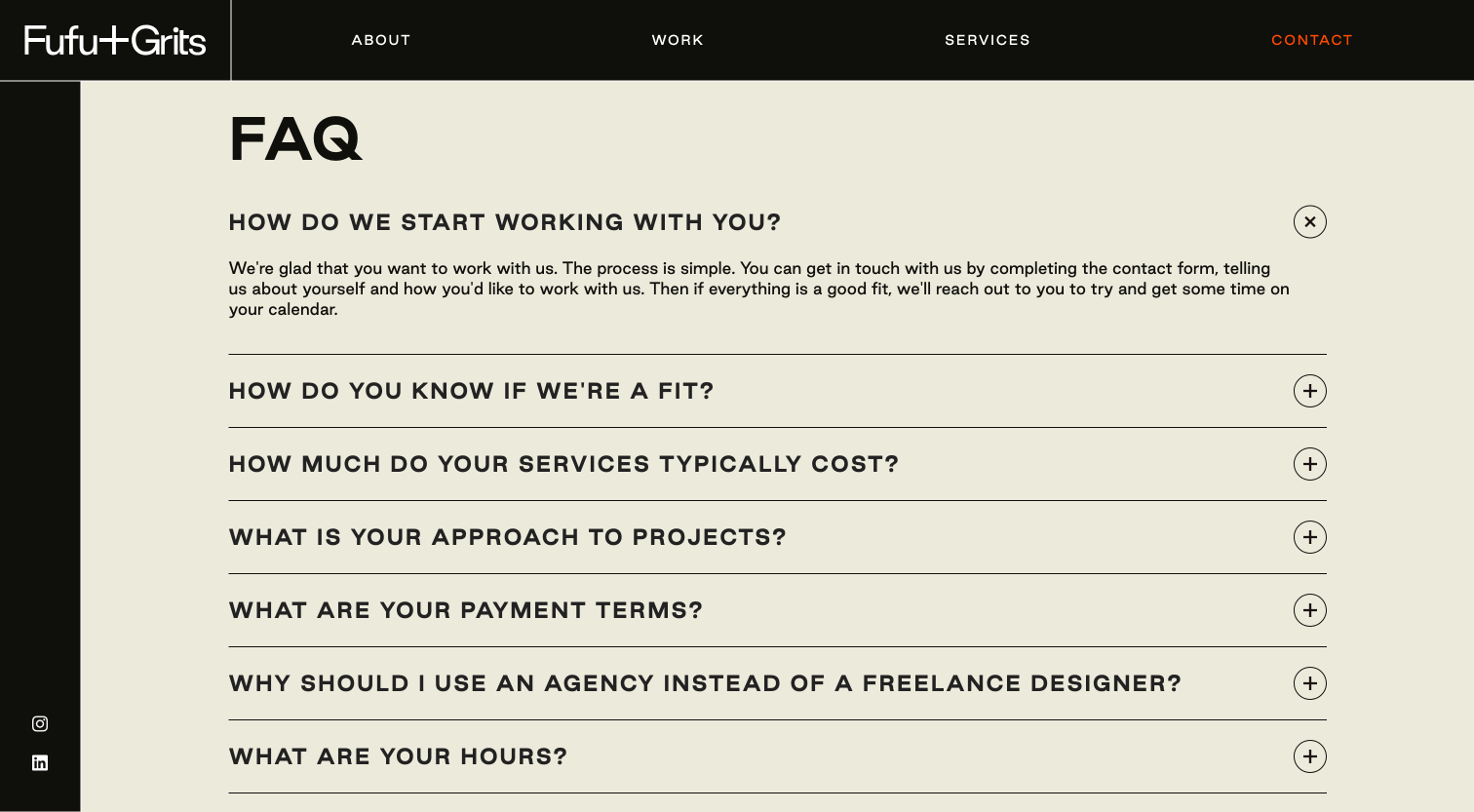The height and width of the screenshot is (812, 1474).
Task: Expand "What are your hours?" question
Action: [398, 756]
